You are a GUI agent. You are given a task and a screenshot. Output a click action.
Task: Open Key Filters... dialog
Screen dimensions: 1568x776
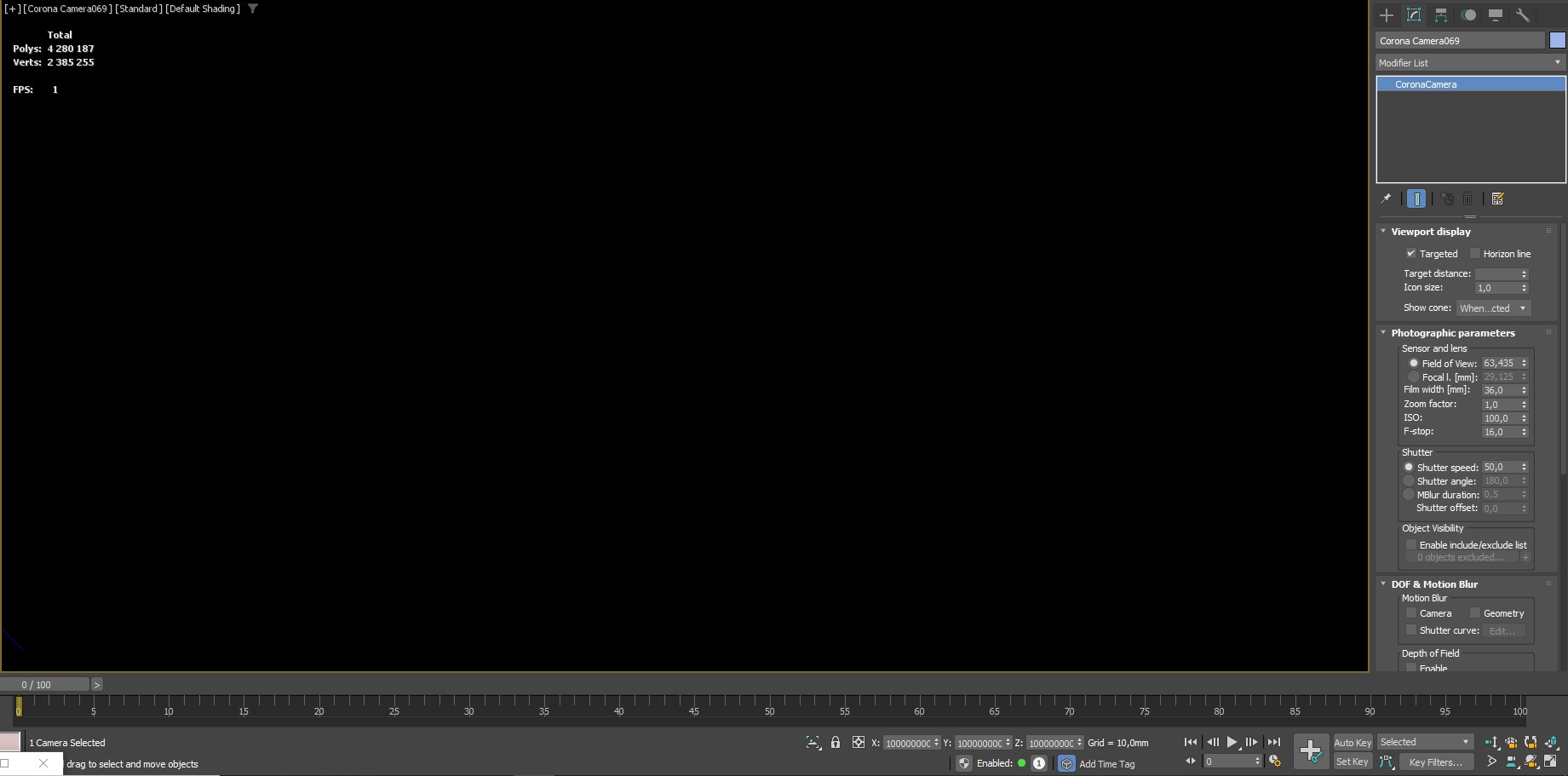pyautogui.click(x=1436, y=762)
